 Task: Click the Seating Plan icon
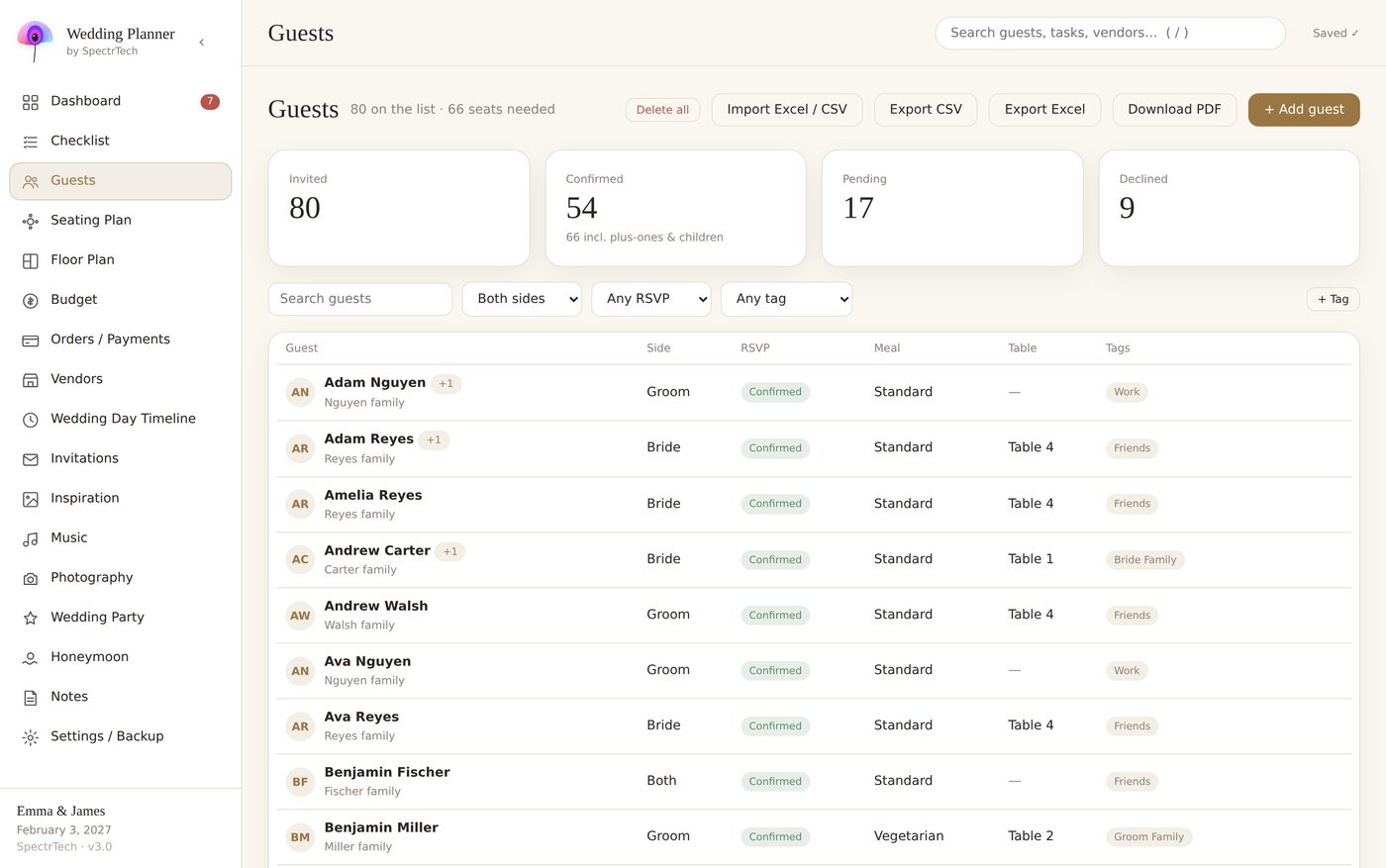tap(31, 221)
